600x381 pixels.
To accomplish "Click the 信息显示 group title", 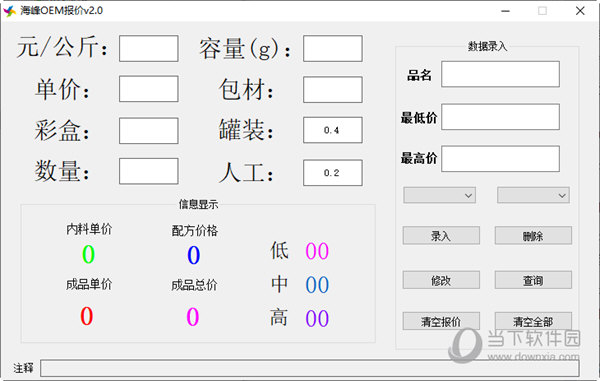I will click(199, 204).
